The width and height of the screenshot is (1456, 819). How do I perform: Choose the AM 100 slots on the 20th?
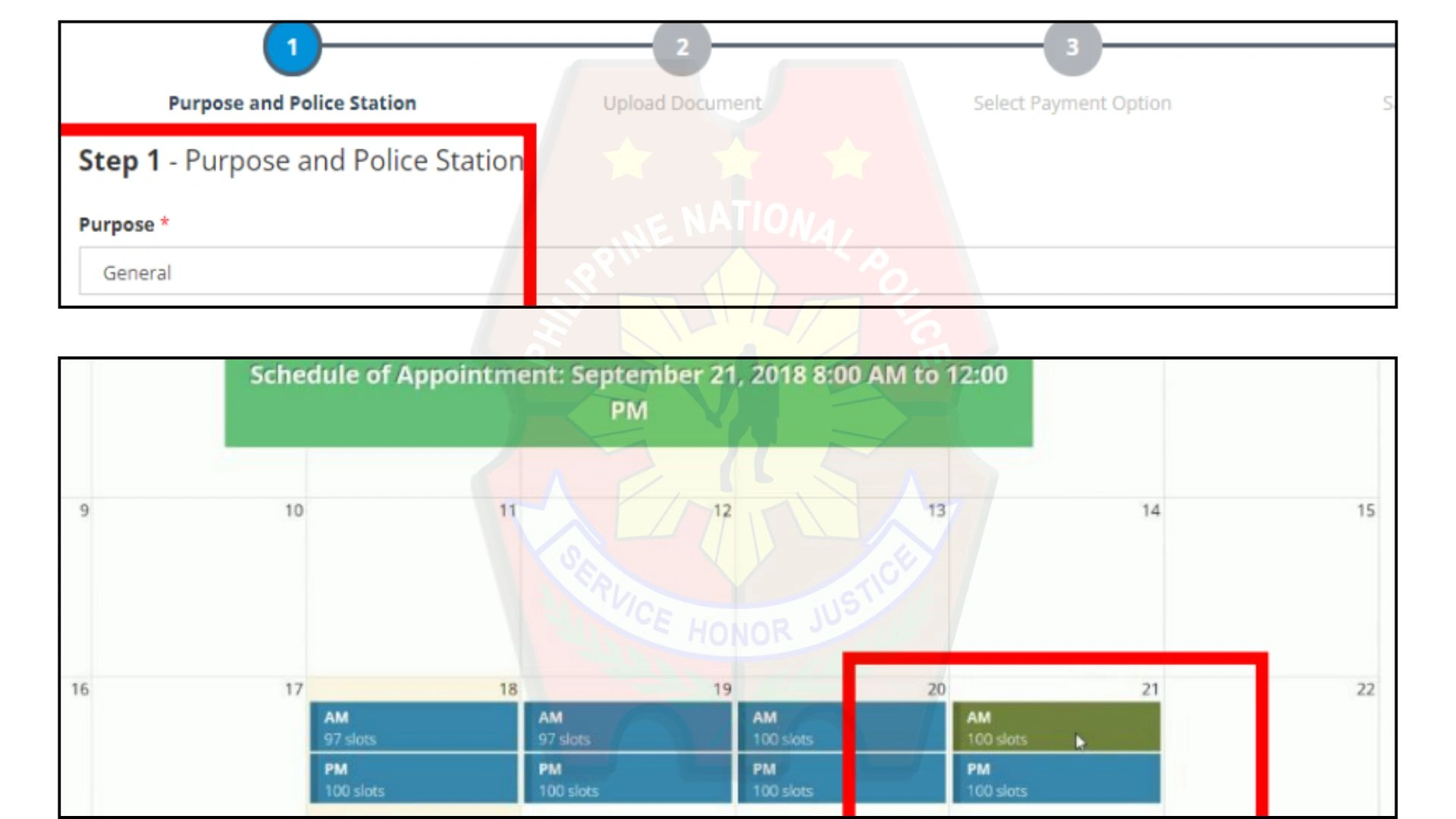[x=843, y=726]
